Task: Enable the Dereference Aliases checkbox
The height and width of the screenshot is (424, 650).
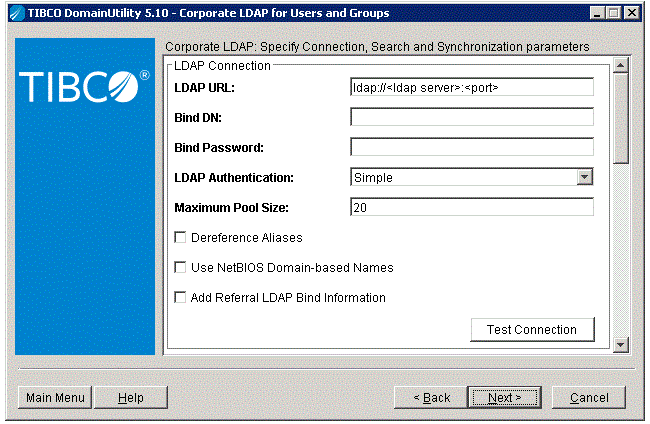Action: click(180, 237)
